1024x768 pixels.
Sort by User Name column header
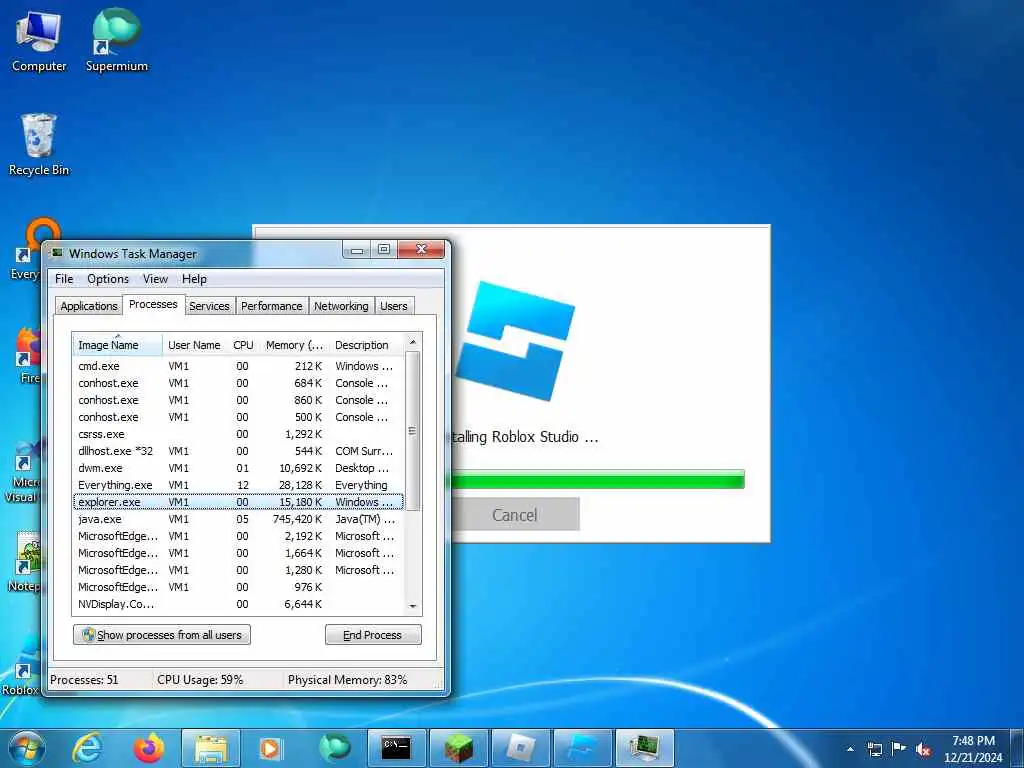(194, 345)
